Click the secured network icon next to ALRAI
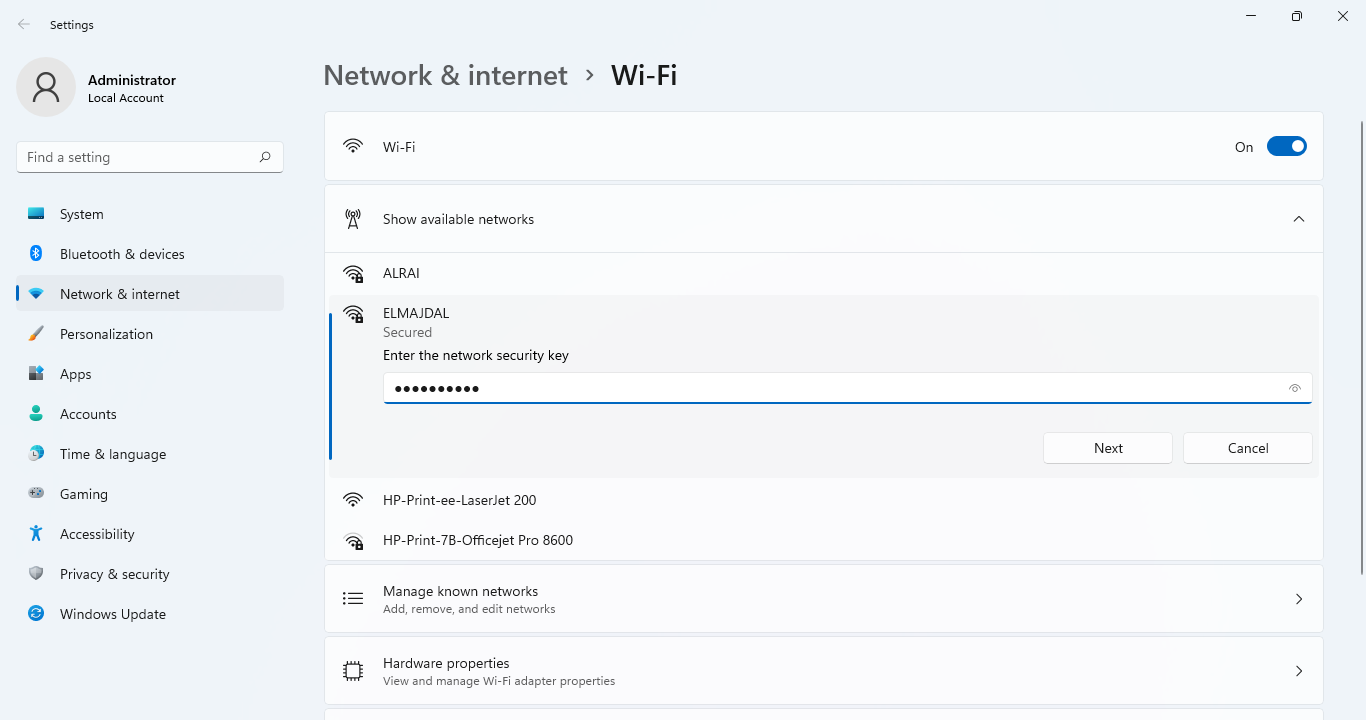This screenshot has width=1366, height=720. 353,273
